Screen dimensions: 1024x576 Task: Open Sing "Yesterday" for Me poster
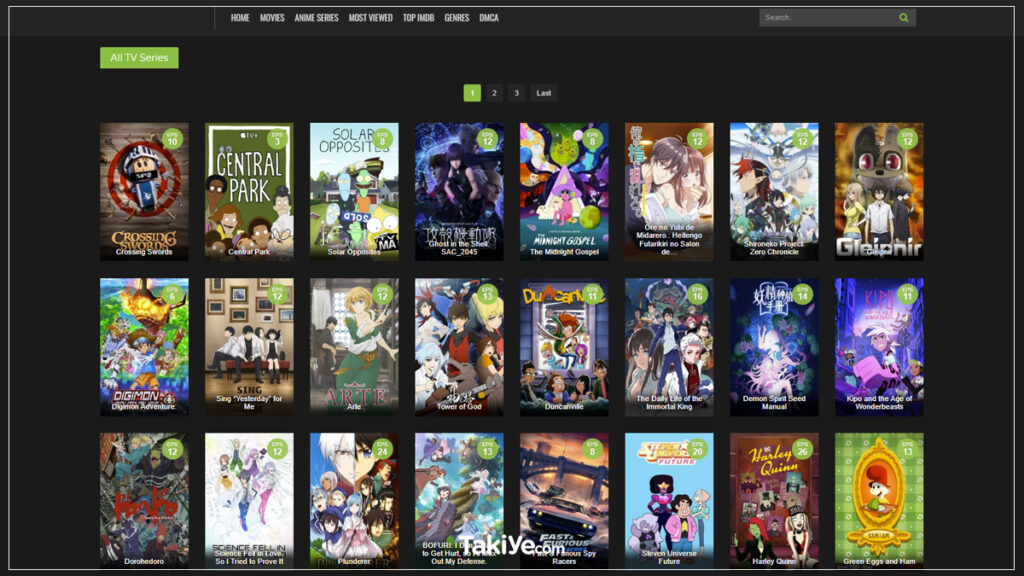(249, 347)
